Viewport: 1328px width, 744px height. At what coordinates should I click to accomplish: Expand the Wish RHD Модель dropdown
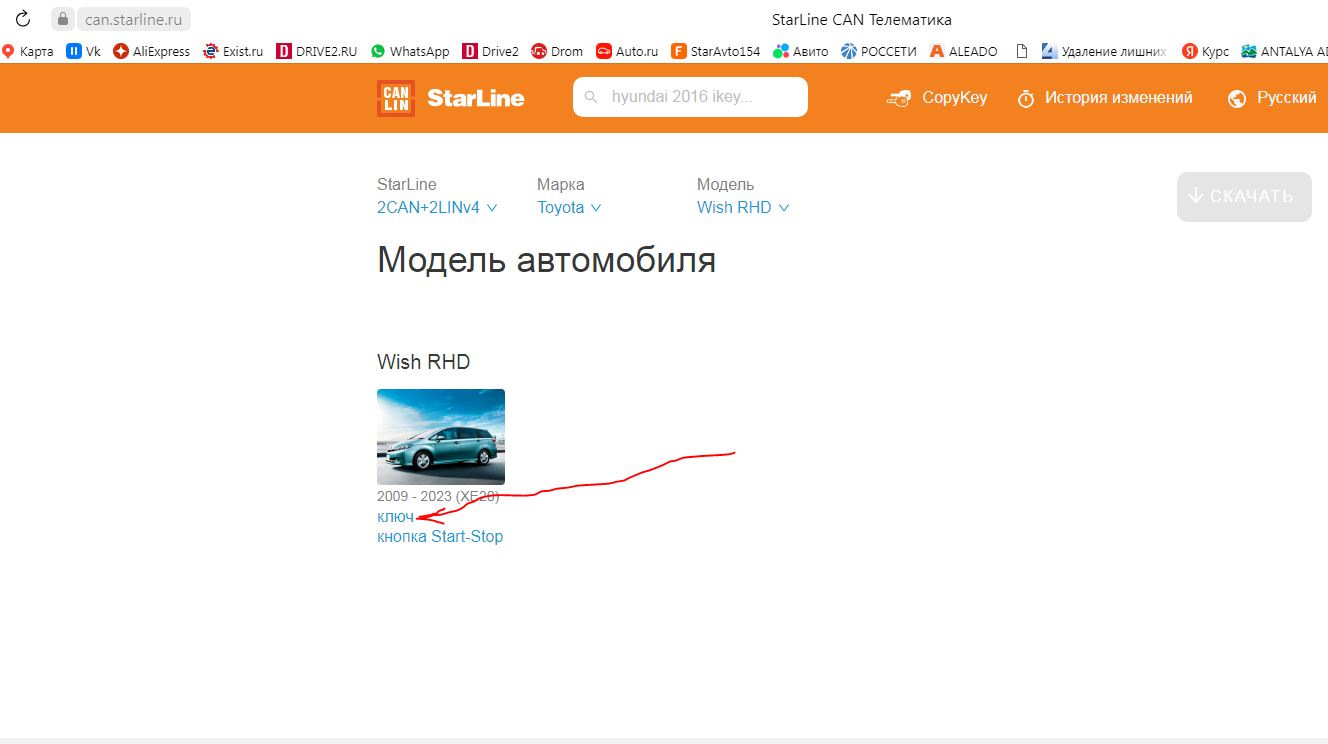[x=743, y=208]
